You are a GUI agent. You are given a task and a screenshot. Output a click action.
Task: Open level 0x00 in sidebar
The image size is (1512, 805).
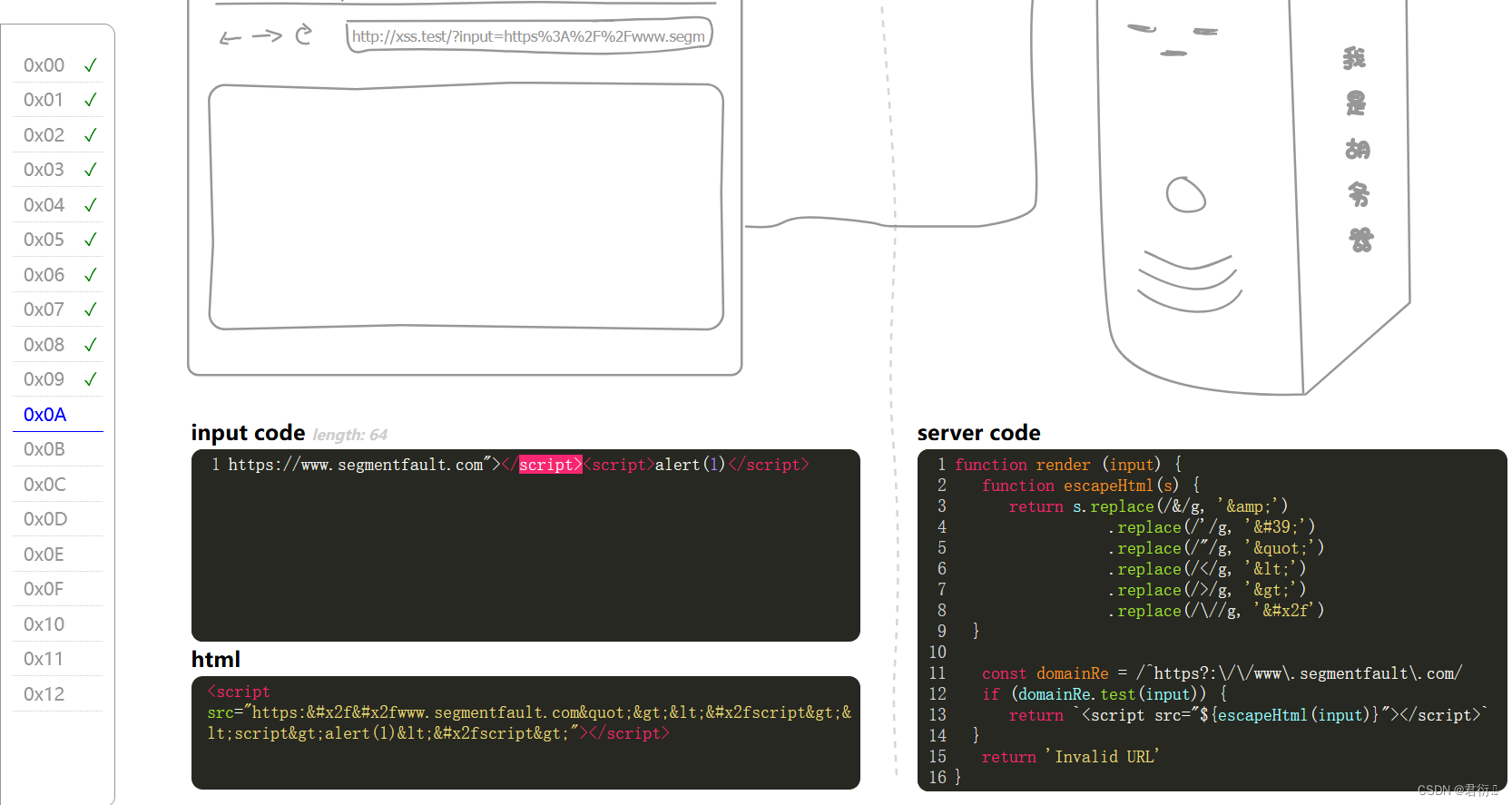58,65
